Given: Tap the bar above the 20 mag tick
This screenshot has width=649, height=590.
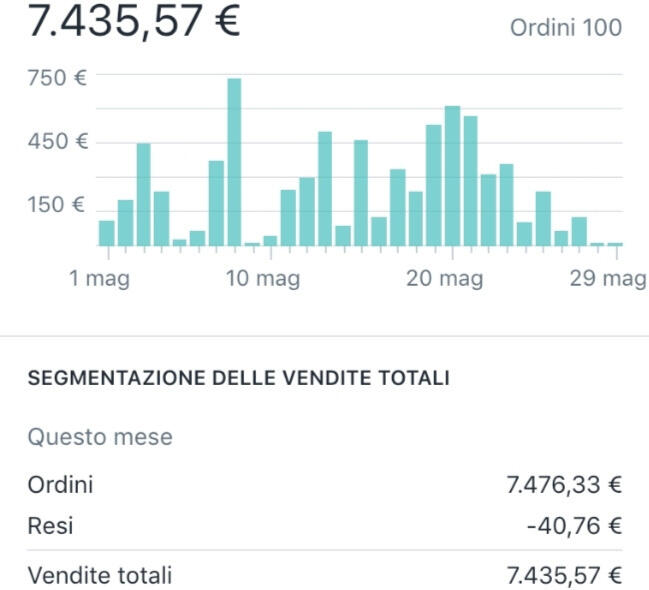Looking at the screenshot, I should point(452,176).
